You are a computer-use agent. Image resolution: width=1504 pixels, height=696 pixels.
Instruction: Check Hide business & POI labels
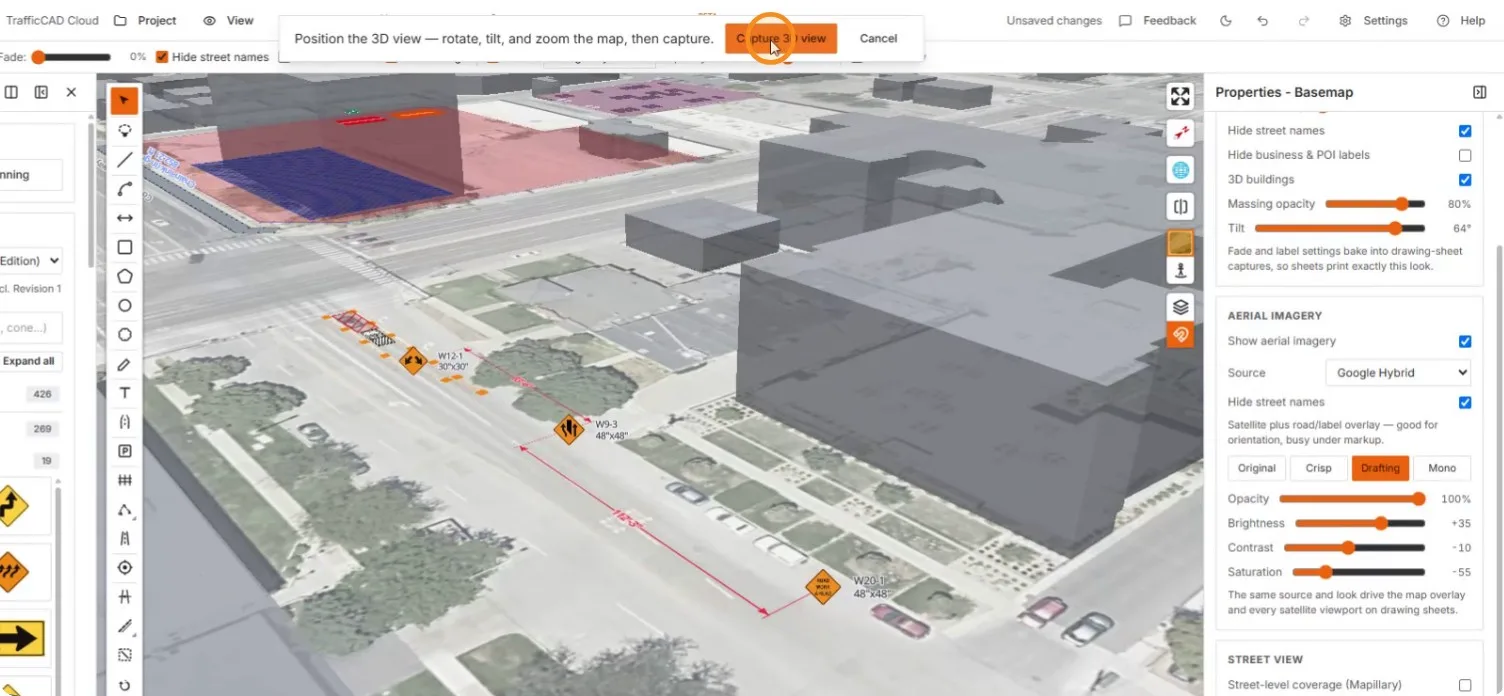(x=1465, y=155)
